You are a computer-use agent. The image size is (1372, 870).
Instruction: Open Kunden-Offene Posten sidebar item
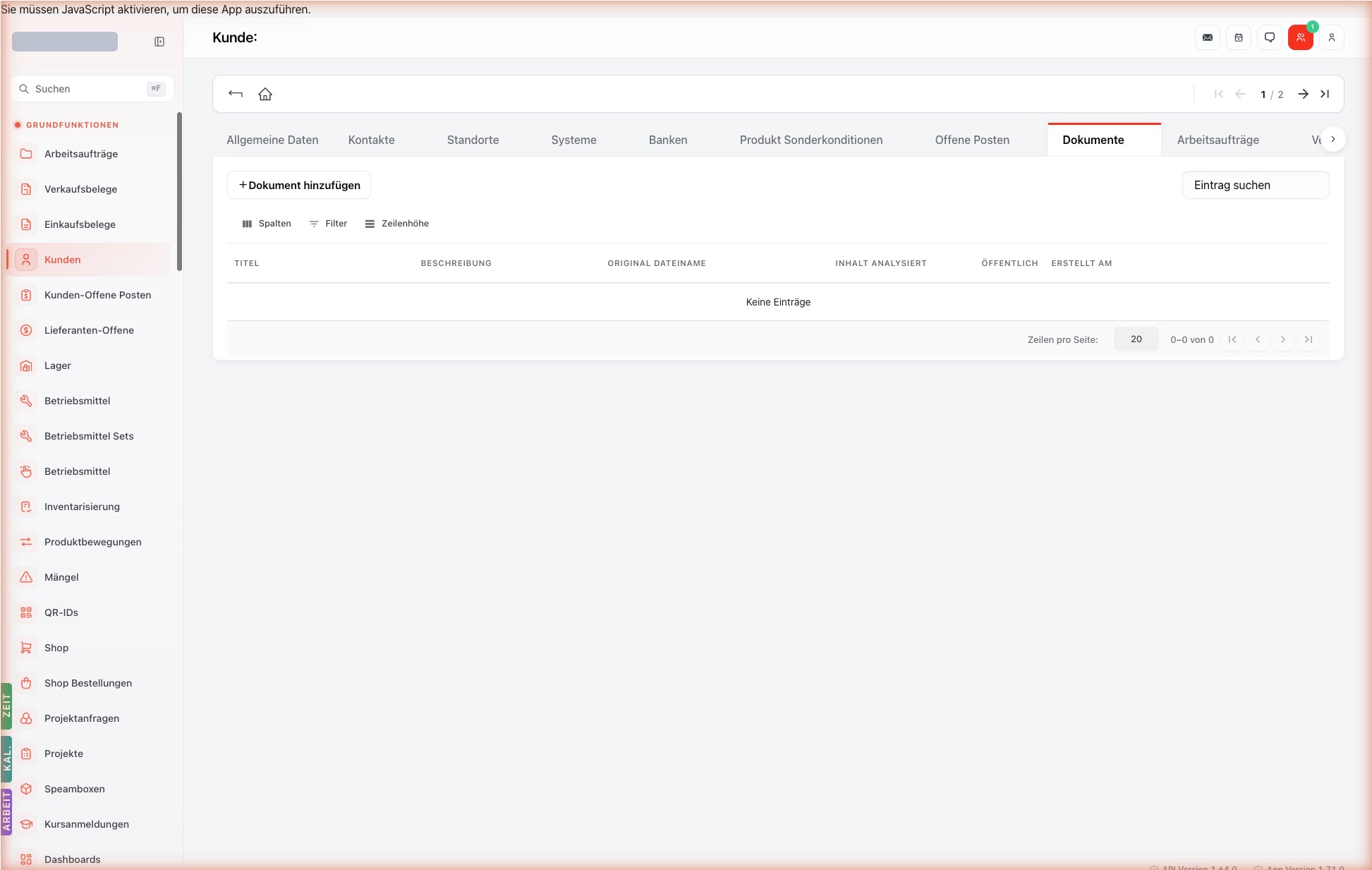(89, 295)
